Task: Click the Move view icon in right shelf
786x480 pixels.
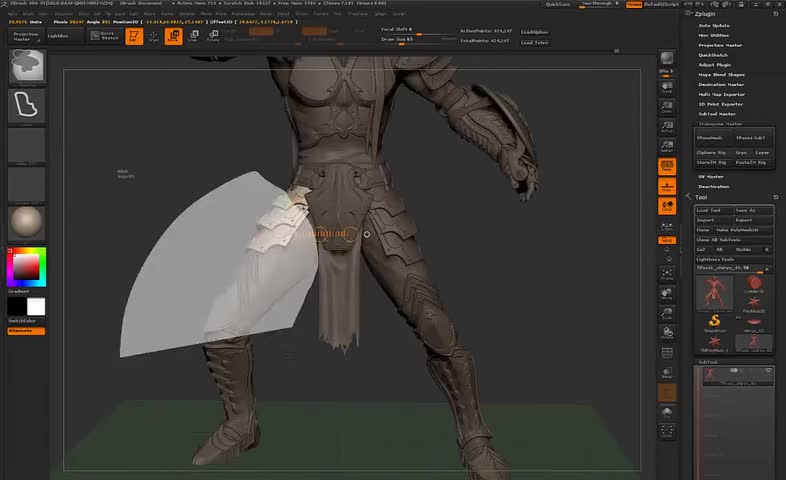Action: coord(667,294)
